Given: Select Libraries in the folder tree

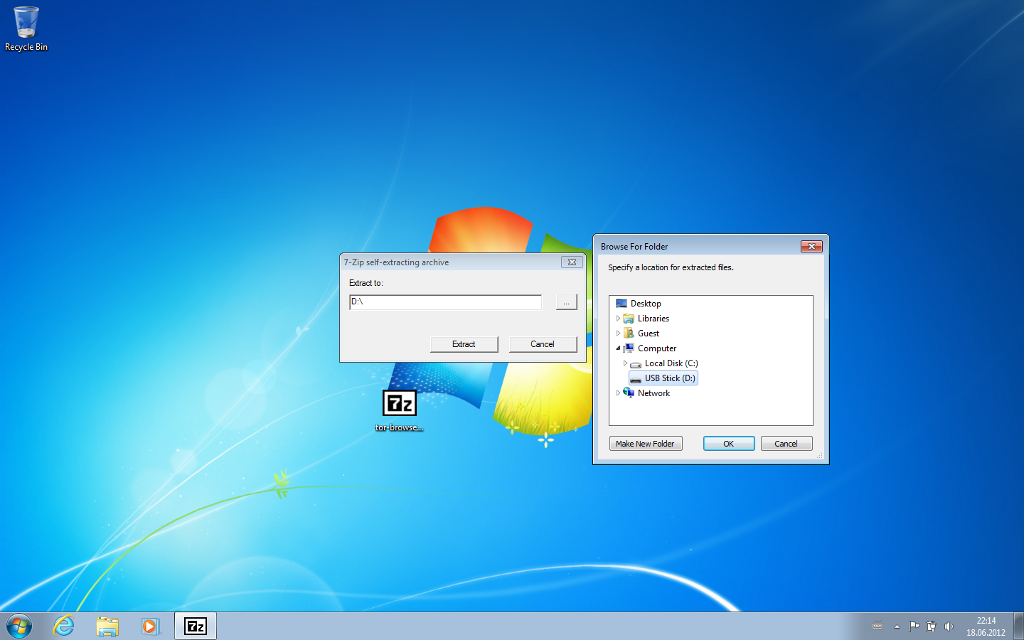Looking at the screenshot, I should pyautogui.click(x=645, y=319).
